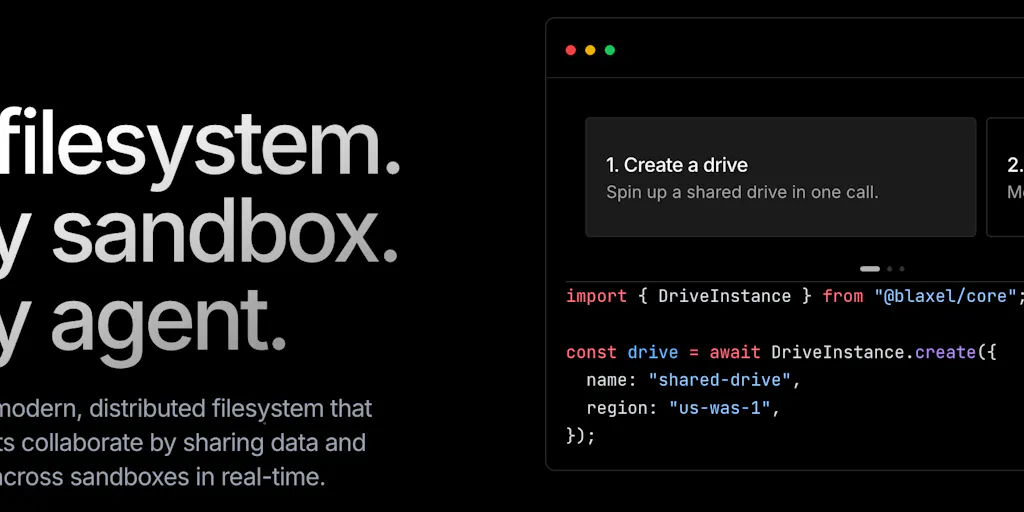1024x512 pixels.
Task: Click the "import" keyword in code
Action: [596, 296]
